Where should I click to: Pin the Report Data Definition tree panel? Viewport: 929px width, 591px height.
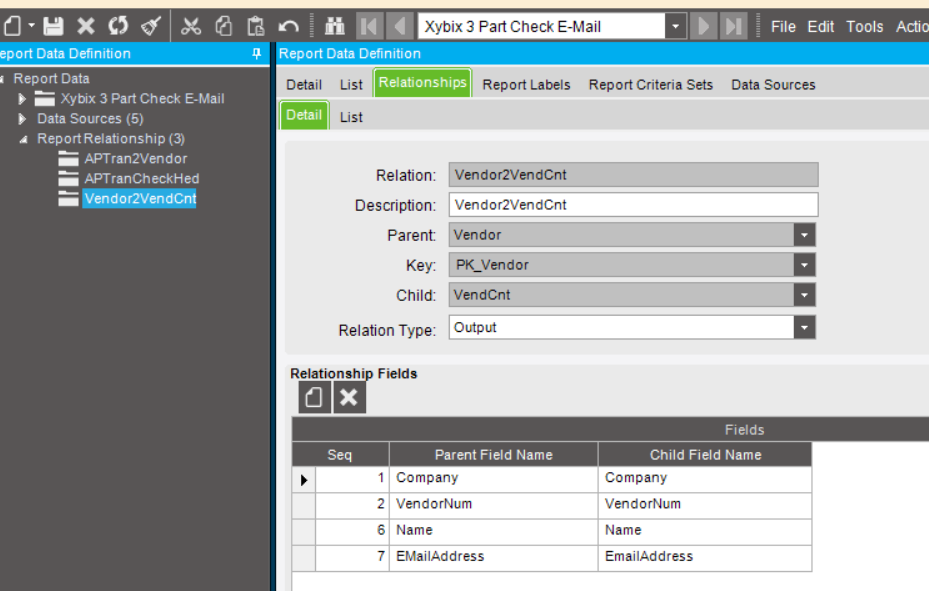point(257,53)
